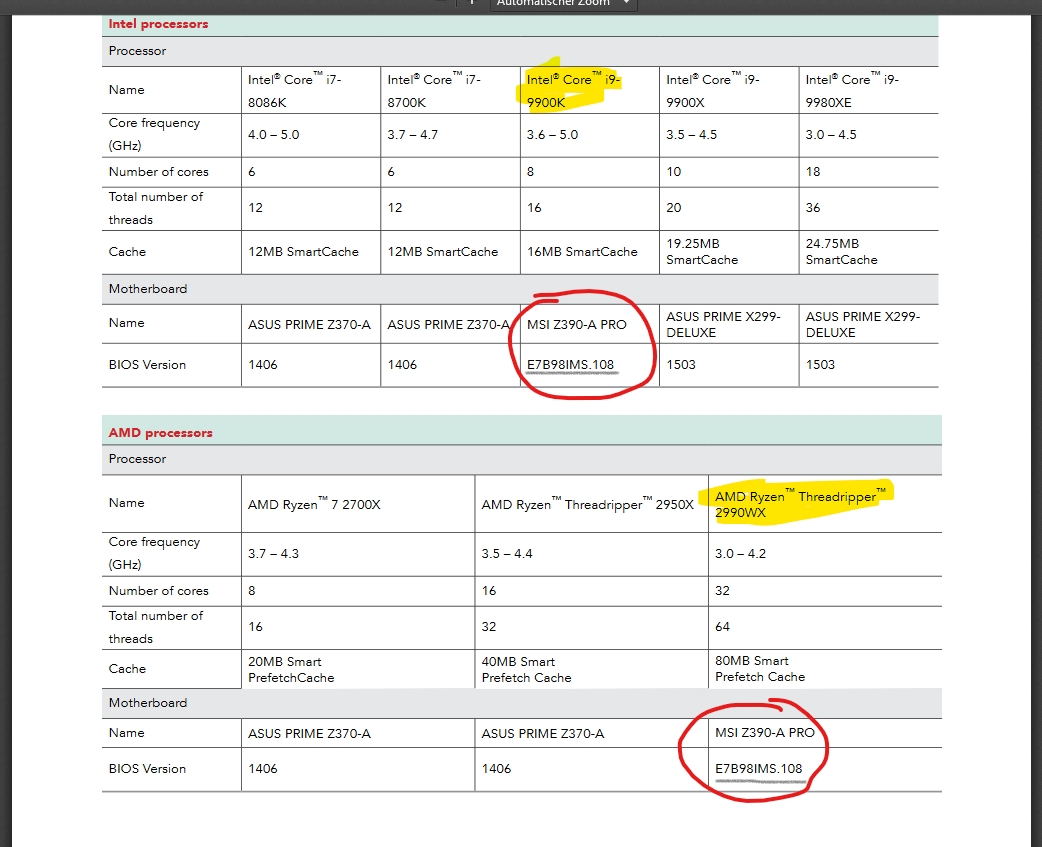
Task: Click the '20' threads value
Action: (673, 208)
